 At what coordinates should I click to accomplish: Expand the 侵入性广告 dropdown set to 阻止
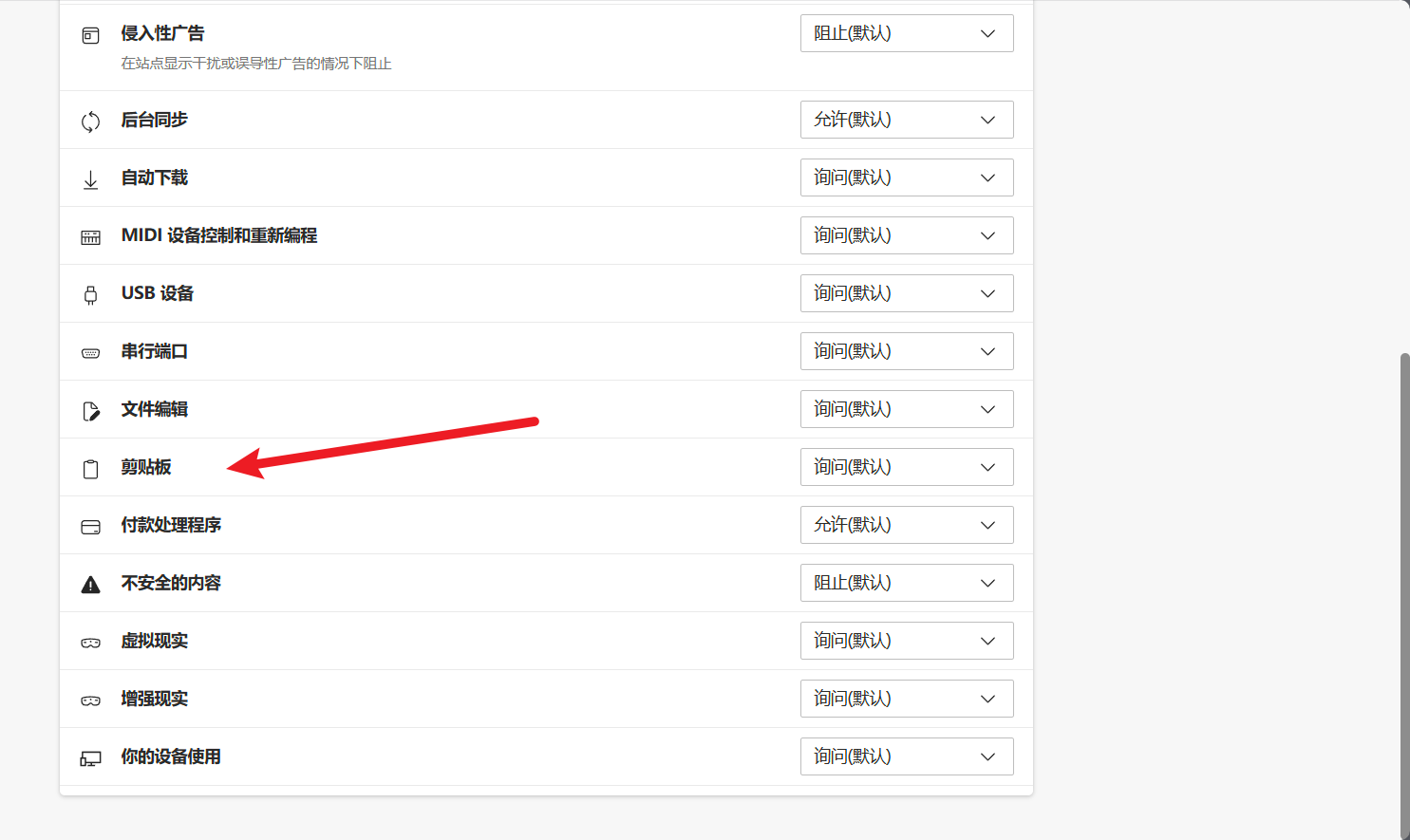point(906,33)
